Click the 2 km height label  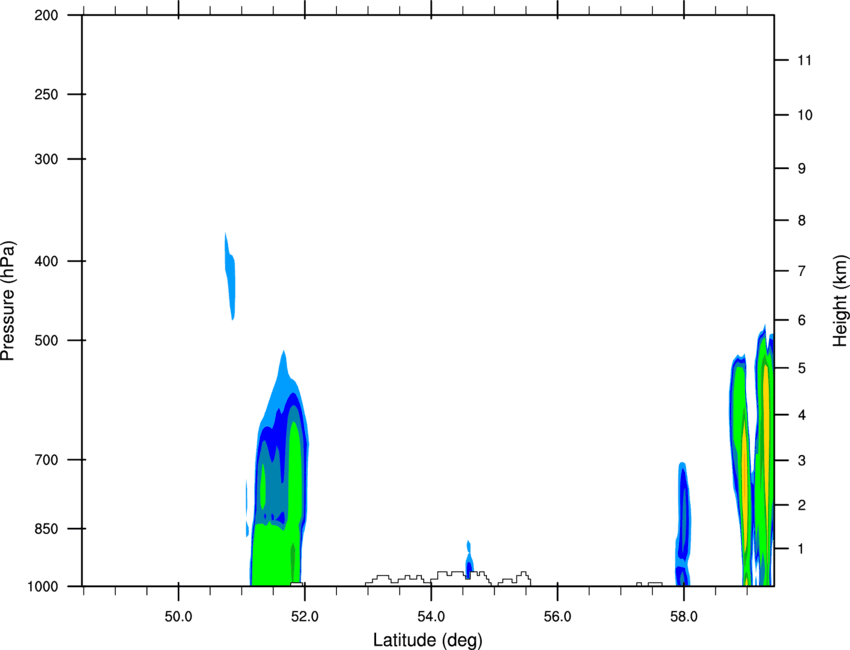[x=801, y=505]
